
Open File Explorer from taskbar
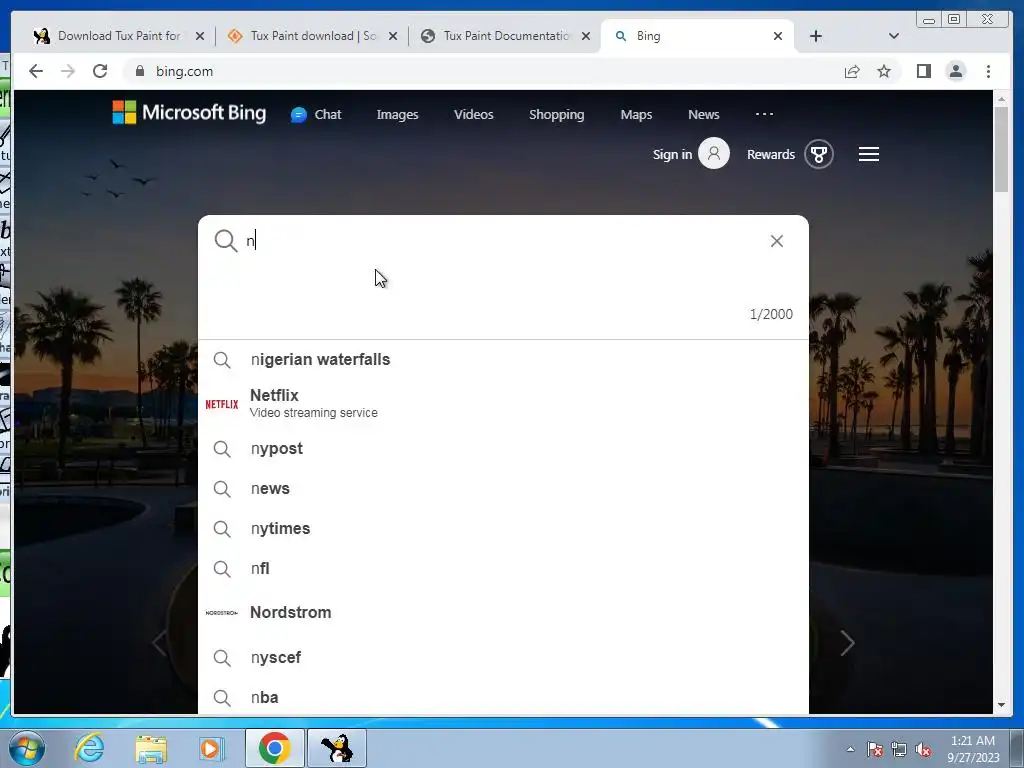tap(151, 748)
